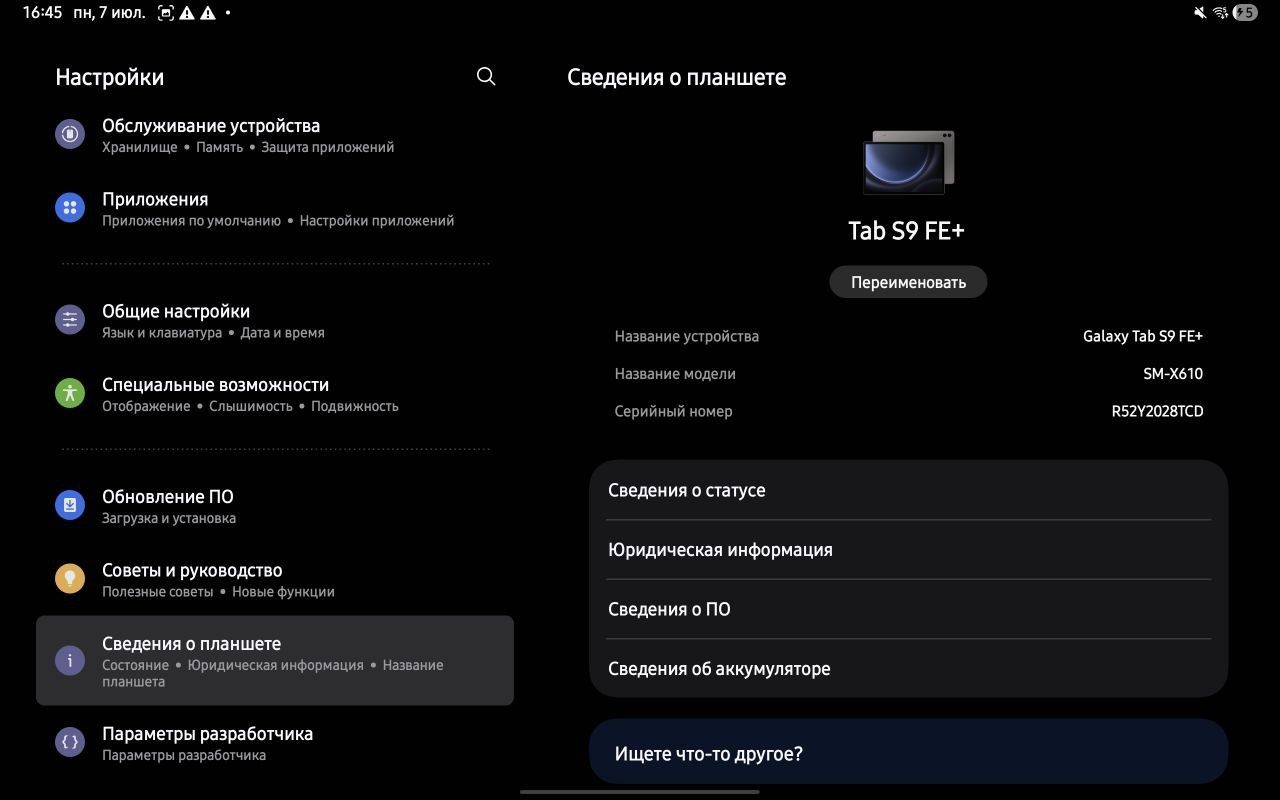1280x800 pixels.
Task: Tap the clock showing 16:45
Action: tap(42, 13)
